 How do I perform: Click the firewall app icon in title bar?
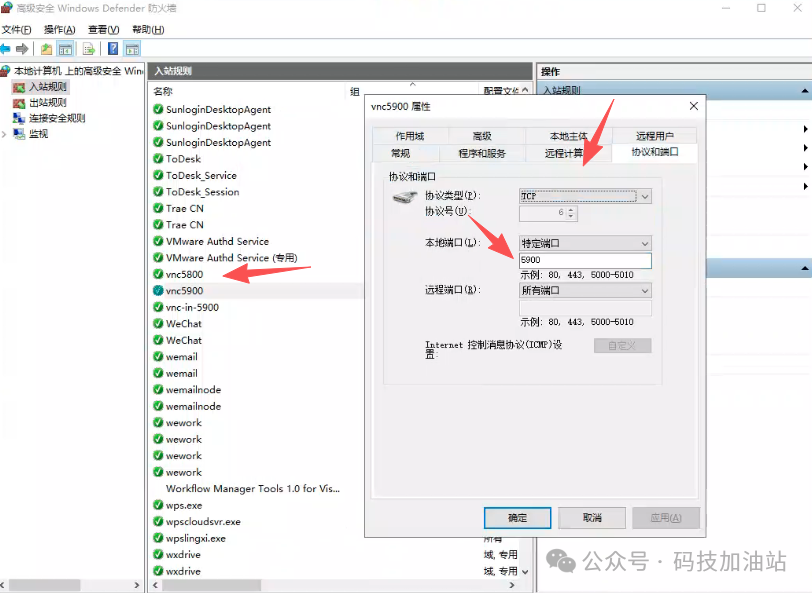tap(6, 7)
